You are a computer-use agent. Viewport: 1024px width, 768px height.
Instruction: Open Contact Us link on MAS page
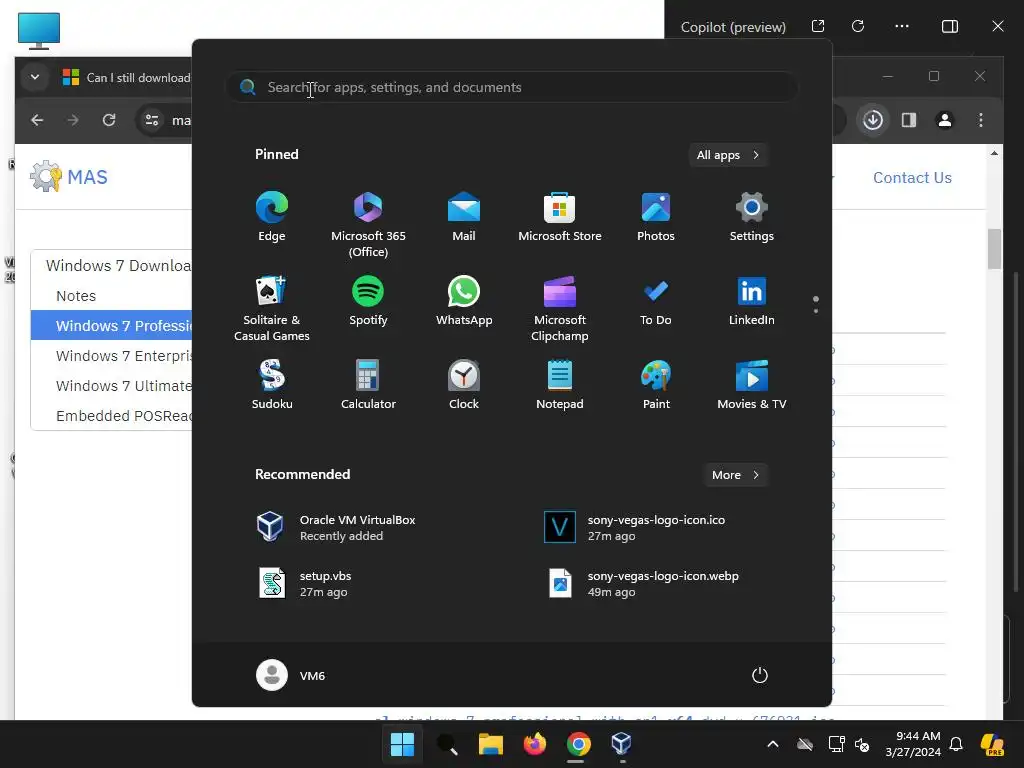point(912,178)
